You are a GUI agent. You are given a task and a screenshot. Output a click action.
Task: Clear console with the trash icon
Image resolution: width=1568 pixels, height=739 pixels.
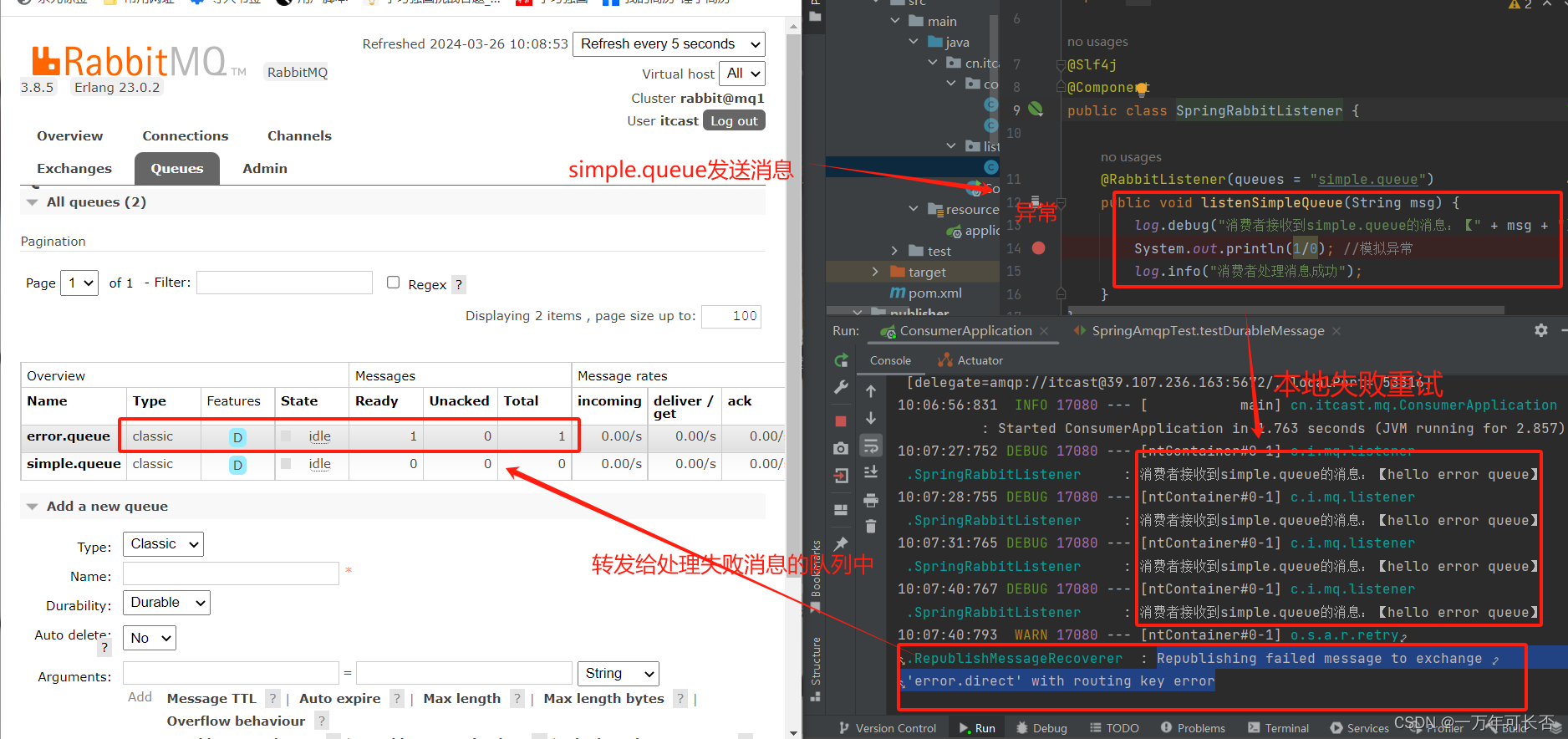click(871, 526)
